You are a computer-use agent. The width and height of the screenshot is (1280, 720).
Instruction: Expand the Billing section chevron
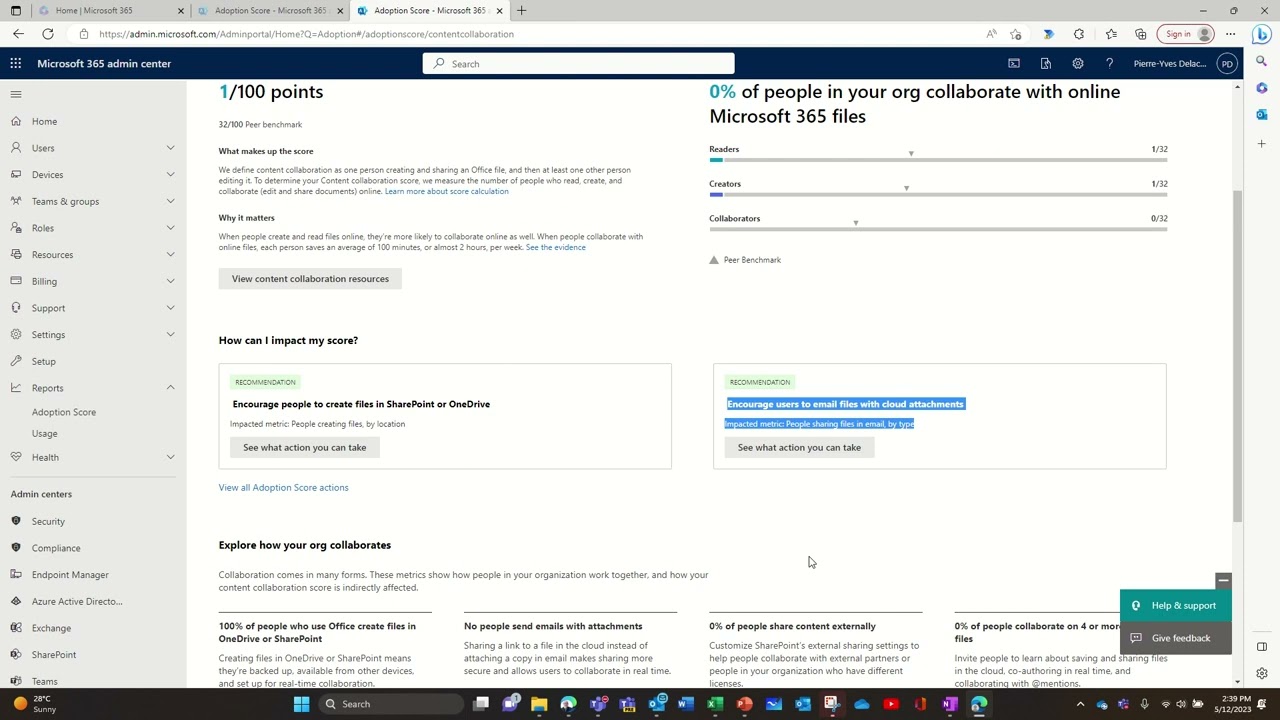click(x=170, y=281)
